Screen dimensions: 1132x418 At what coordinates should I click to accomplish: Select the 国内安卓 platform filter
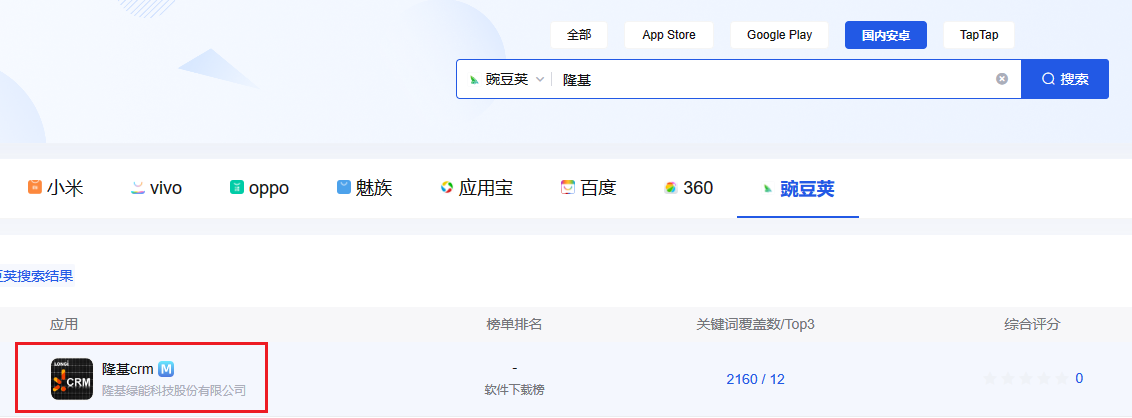click(x=885, y=35)
